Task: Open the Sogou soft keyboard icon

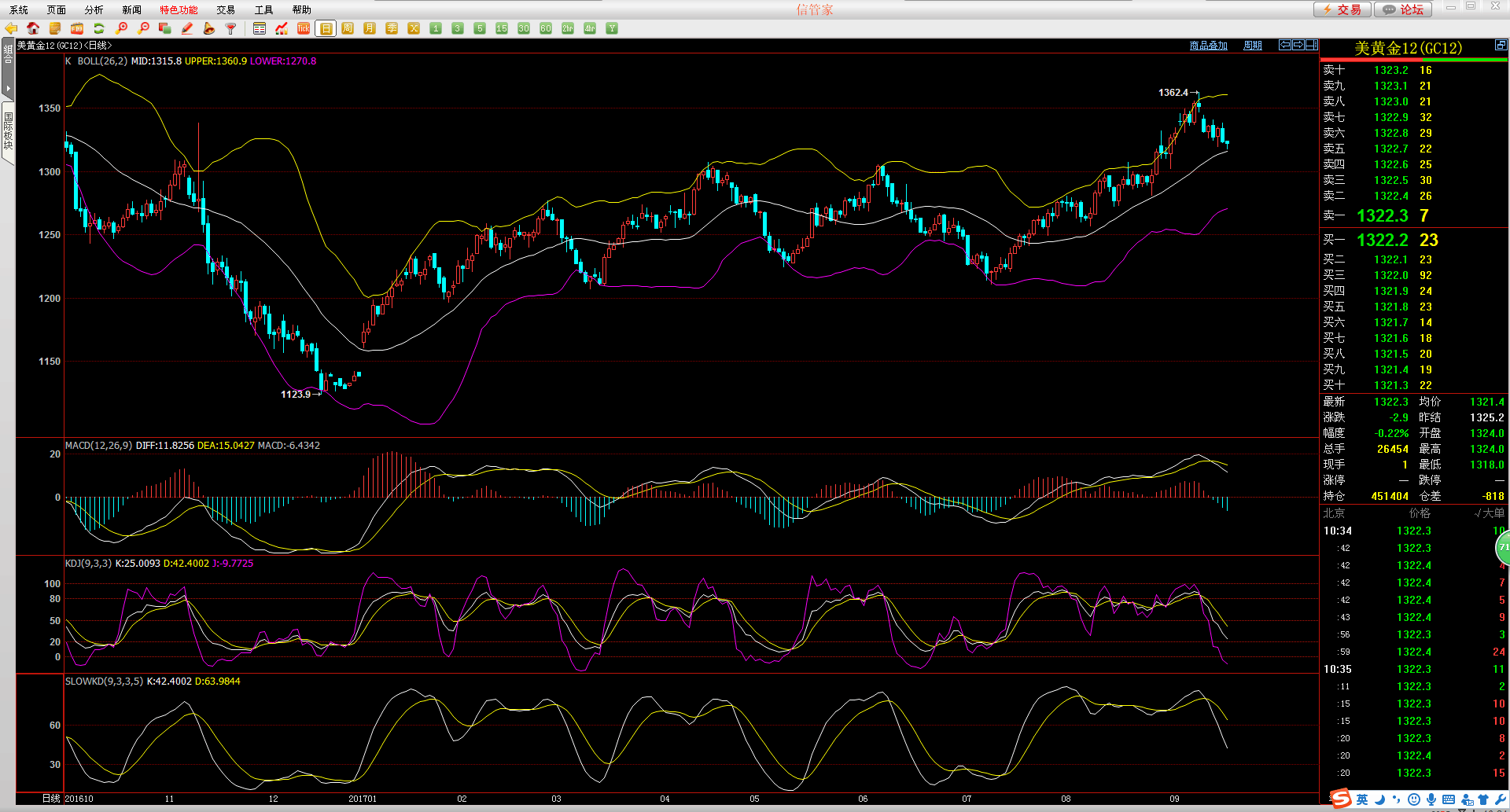Action: click(x=1449, y=799)
